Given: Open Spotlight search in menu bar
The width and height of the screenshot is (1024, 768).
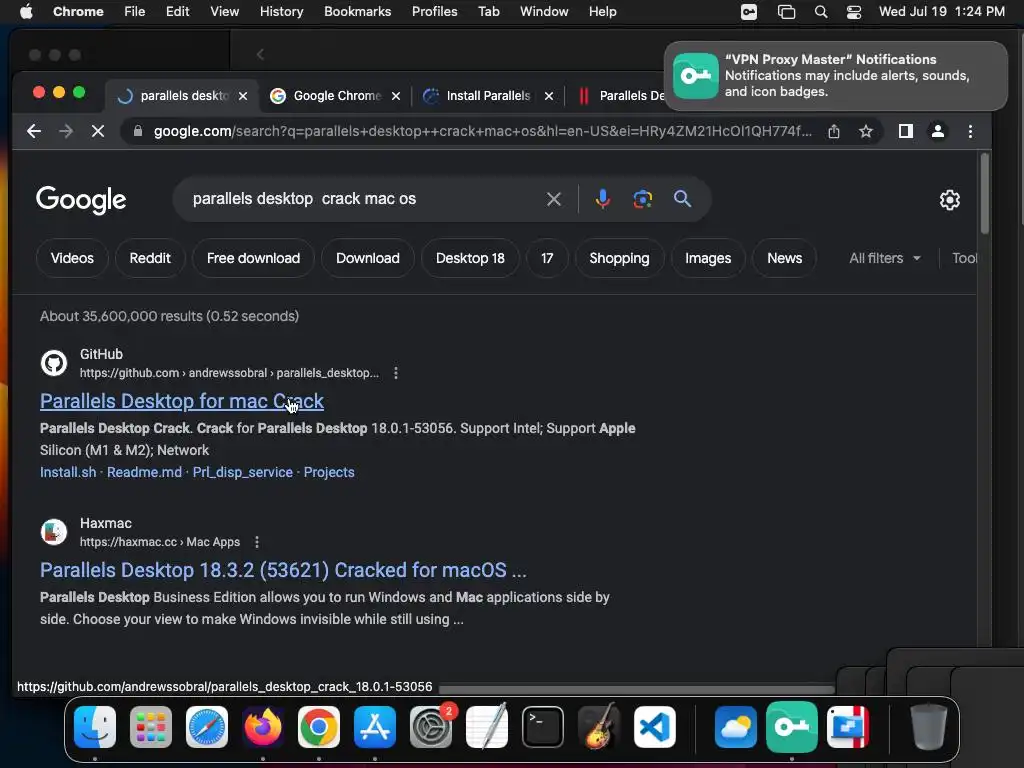Looking at the screenshot, I should (821, 12).
